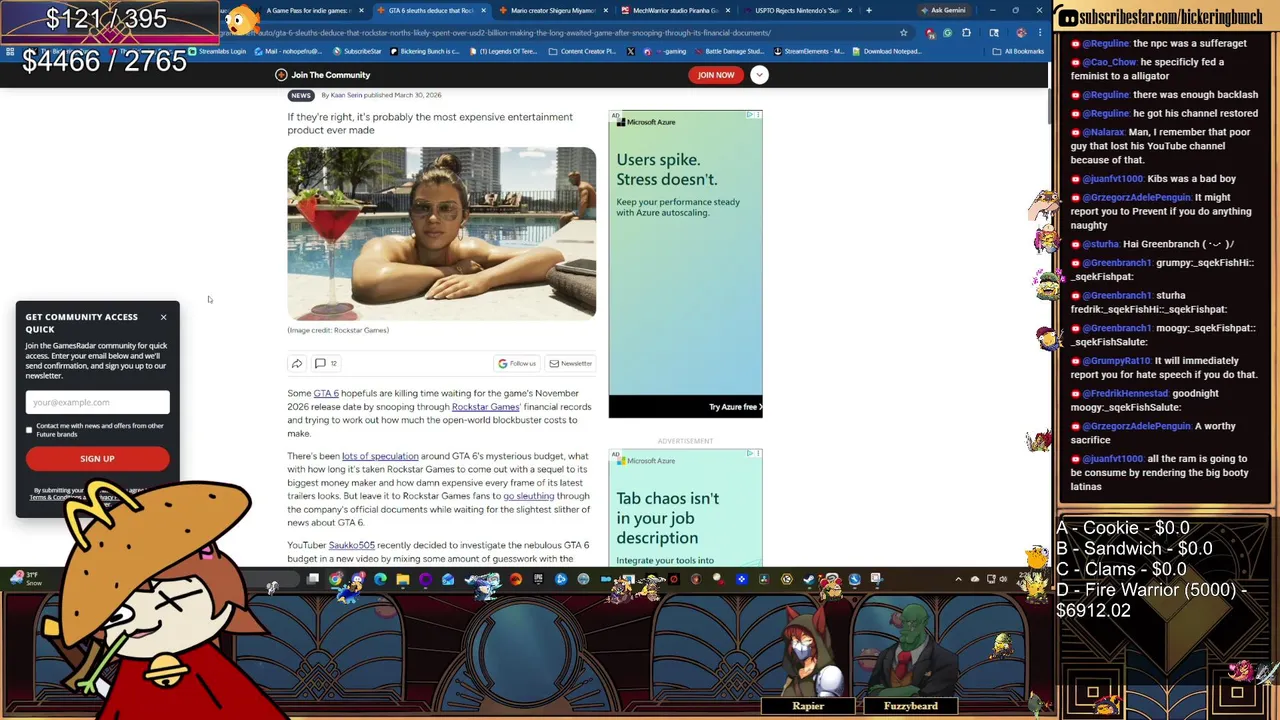Open the Content Creator bookmark folder
The height and width of the screenshot is (720, 1280).
click(582, 51)
